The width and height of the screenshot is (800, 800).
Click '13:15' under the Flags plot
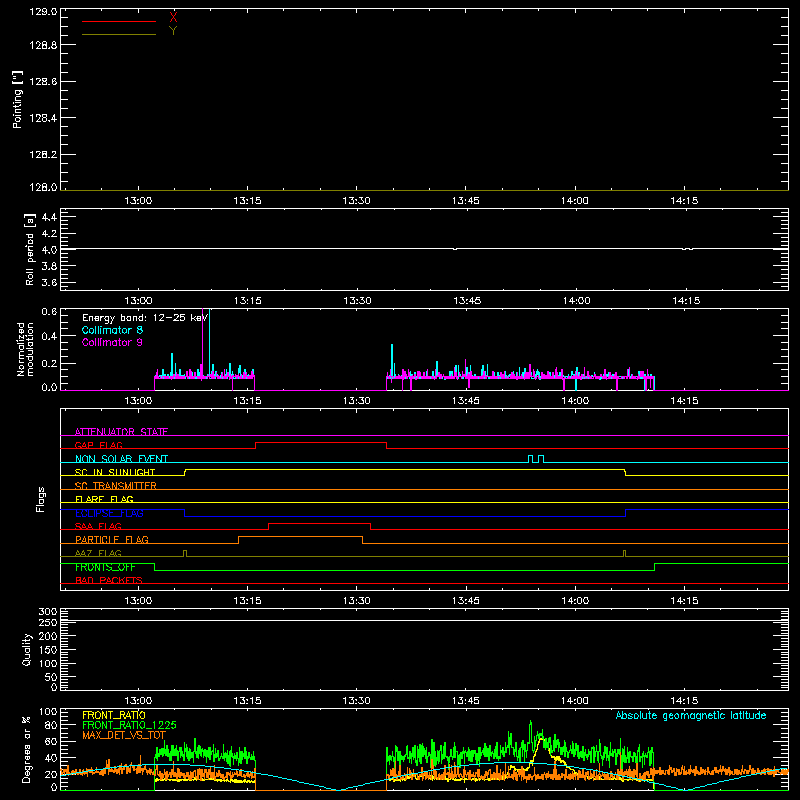click(x=247, y=601)
